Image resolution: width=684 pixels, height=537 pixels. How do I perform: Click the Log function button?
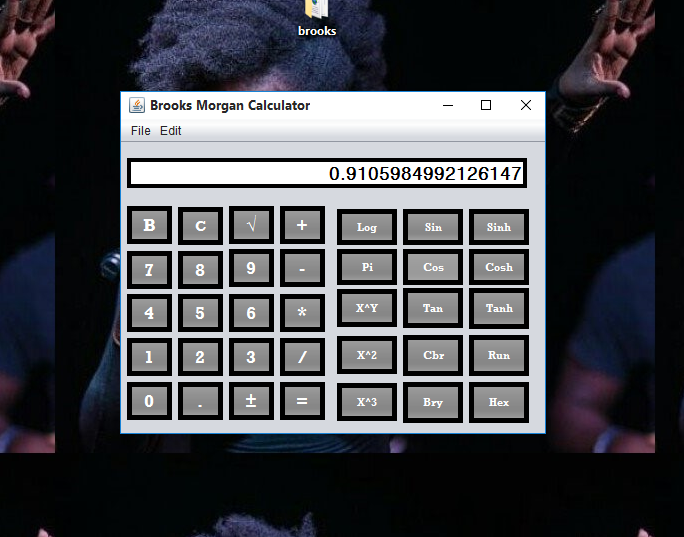(x=367, y=227)
